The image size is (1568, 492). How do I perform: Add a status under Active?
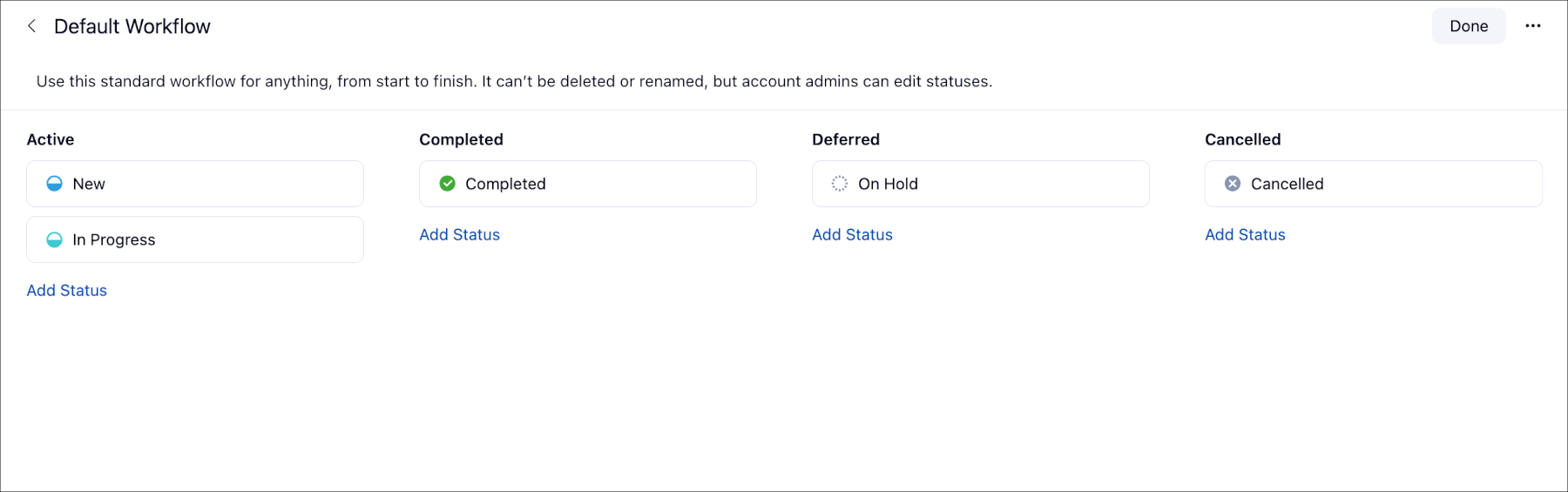tap(67, 291)
